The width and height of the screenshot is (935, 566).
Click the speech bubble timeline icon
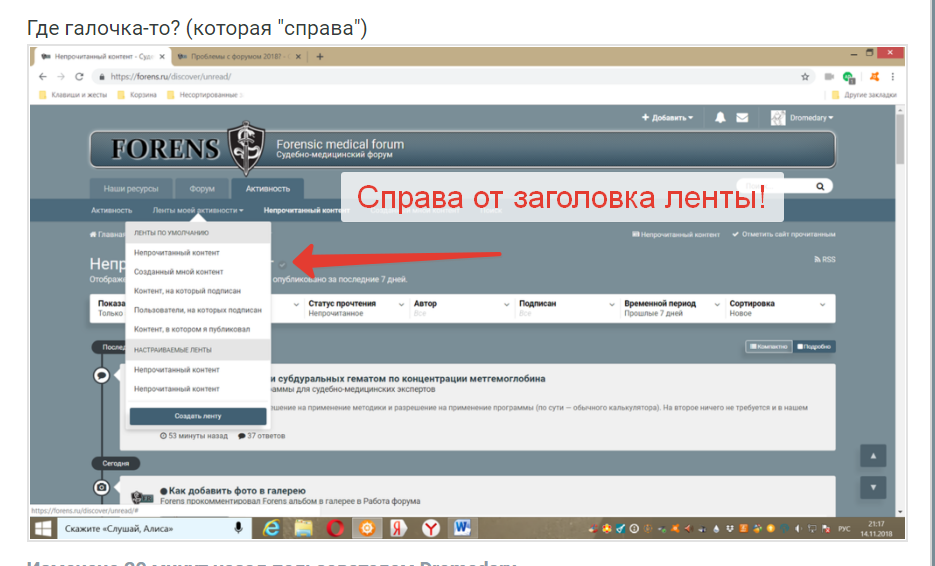(101, 375)
